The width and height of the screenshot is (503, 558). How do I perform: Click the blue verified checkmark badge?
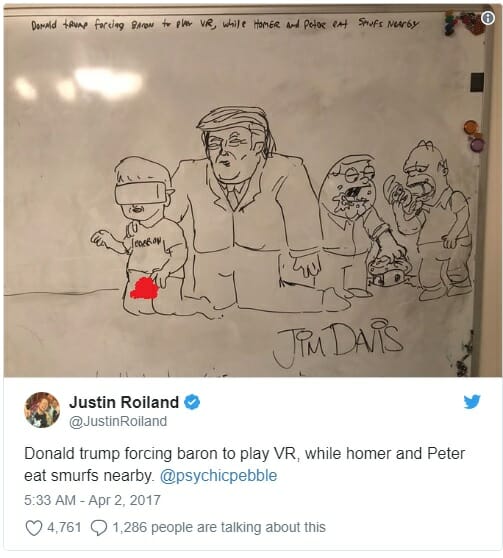pos(192,402)
